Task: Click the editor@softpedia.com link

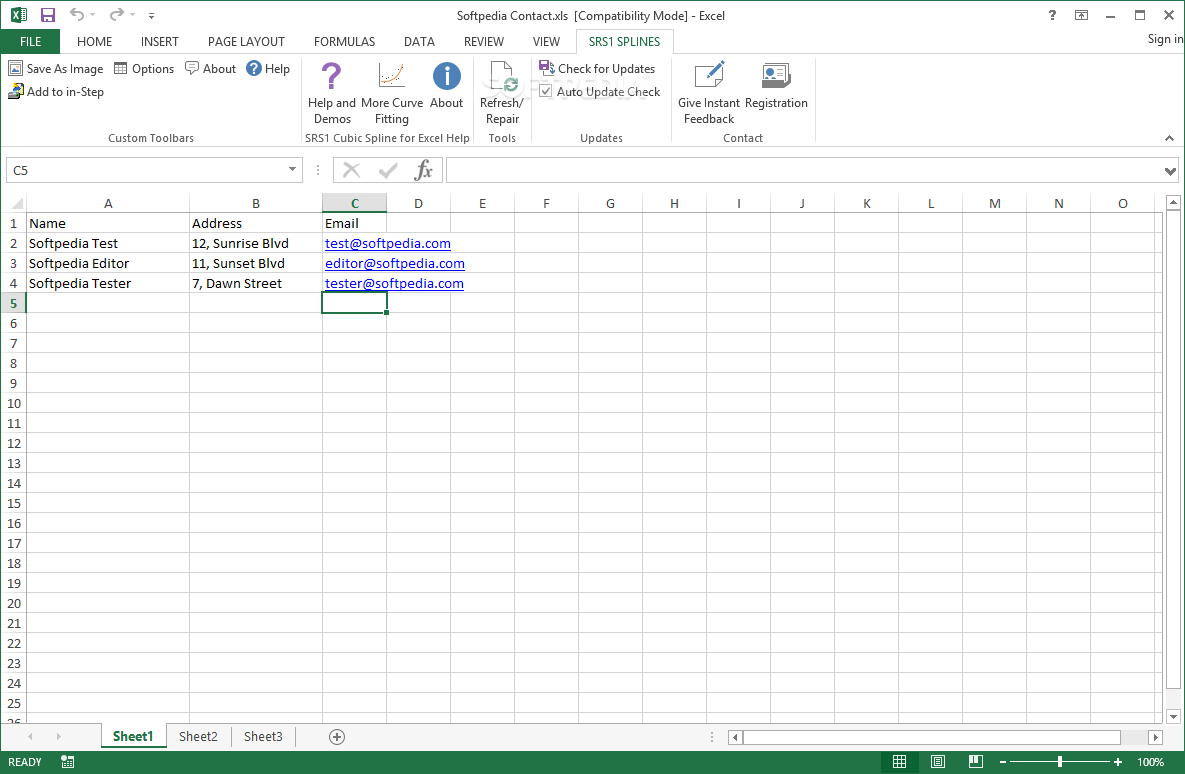Action: pyautogui.click(x=394, y=263)
